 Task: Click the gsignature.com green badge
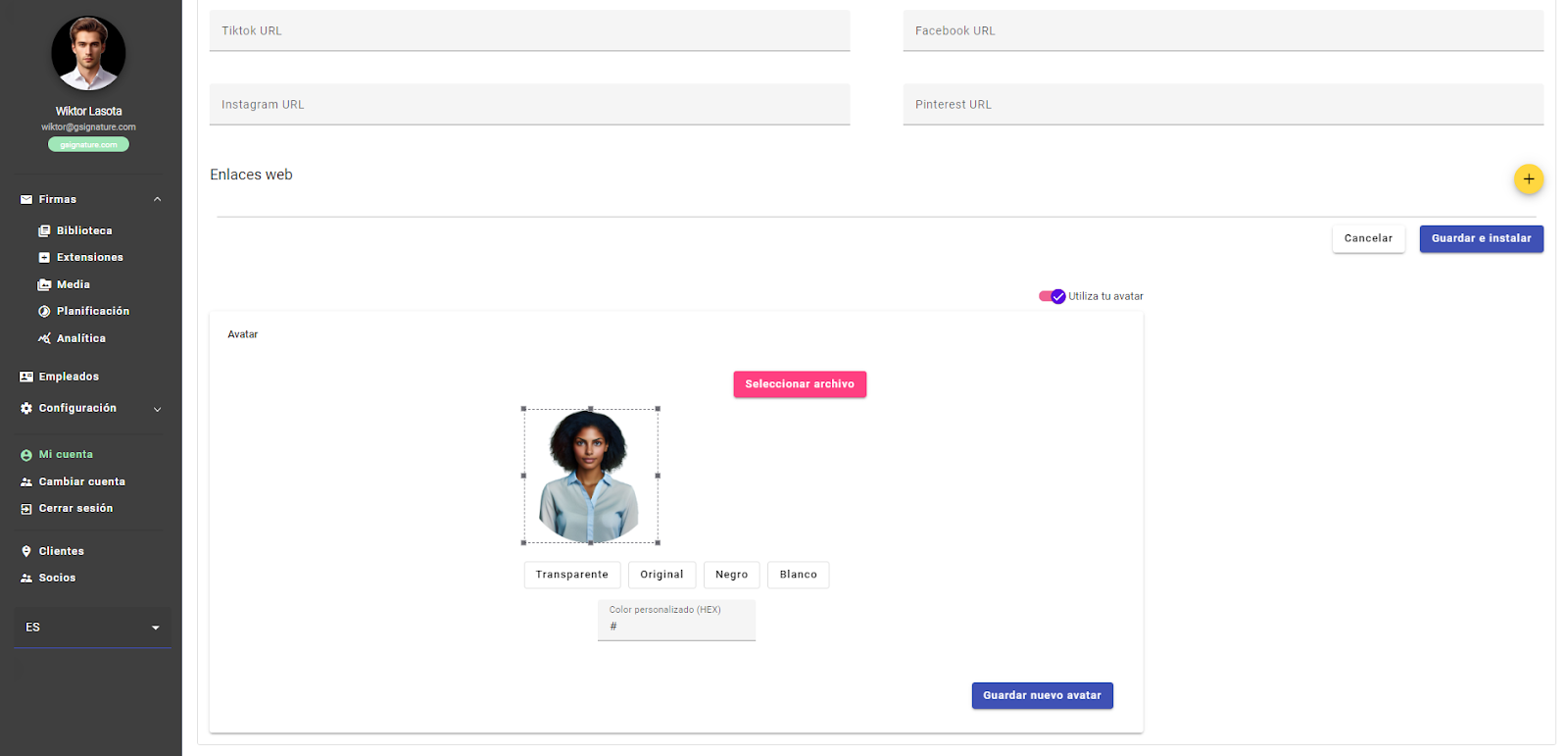88,144
